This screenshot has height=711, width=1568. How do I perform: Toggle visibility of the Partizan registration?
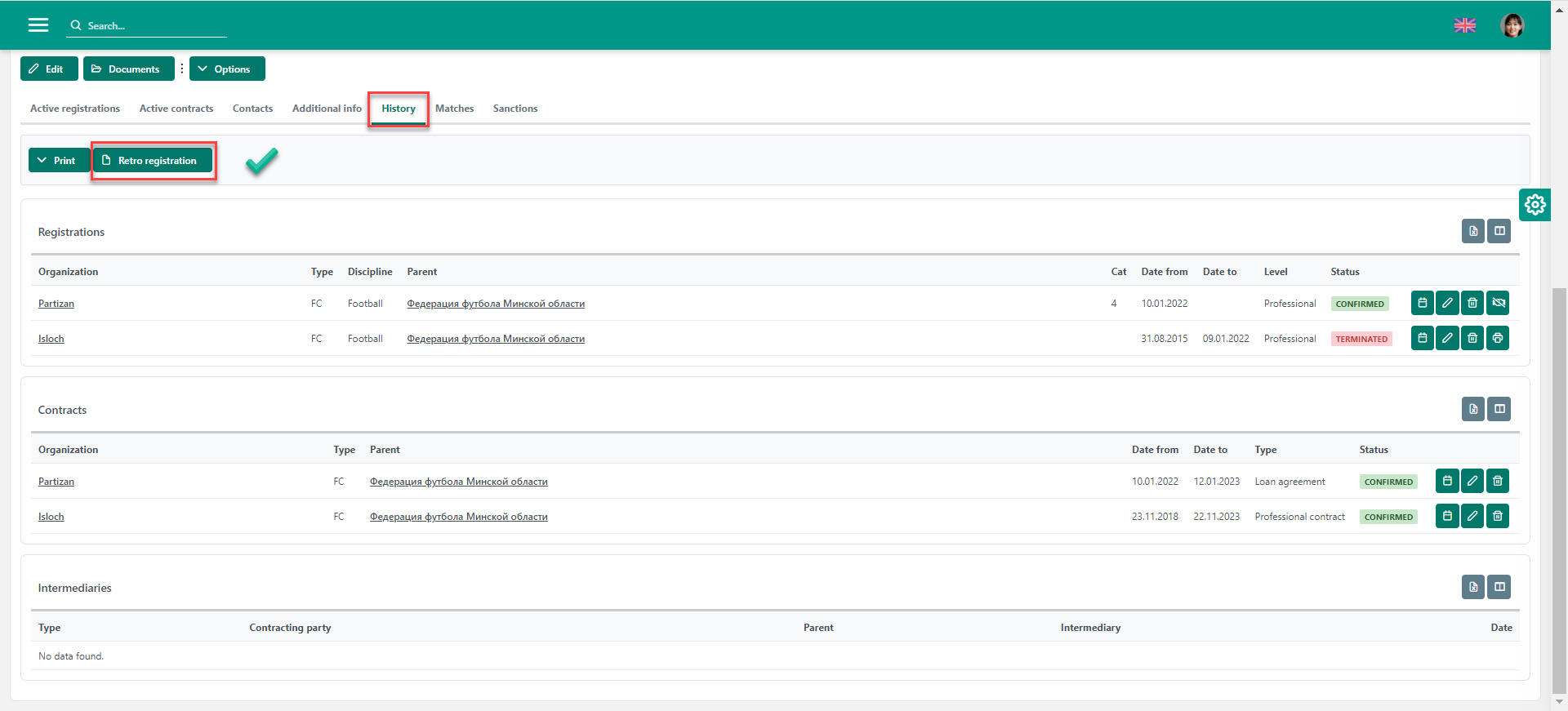pyautogui.click(x=1498, y=303)
